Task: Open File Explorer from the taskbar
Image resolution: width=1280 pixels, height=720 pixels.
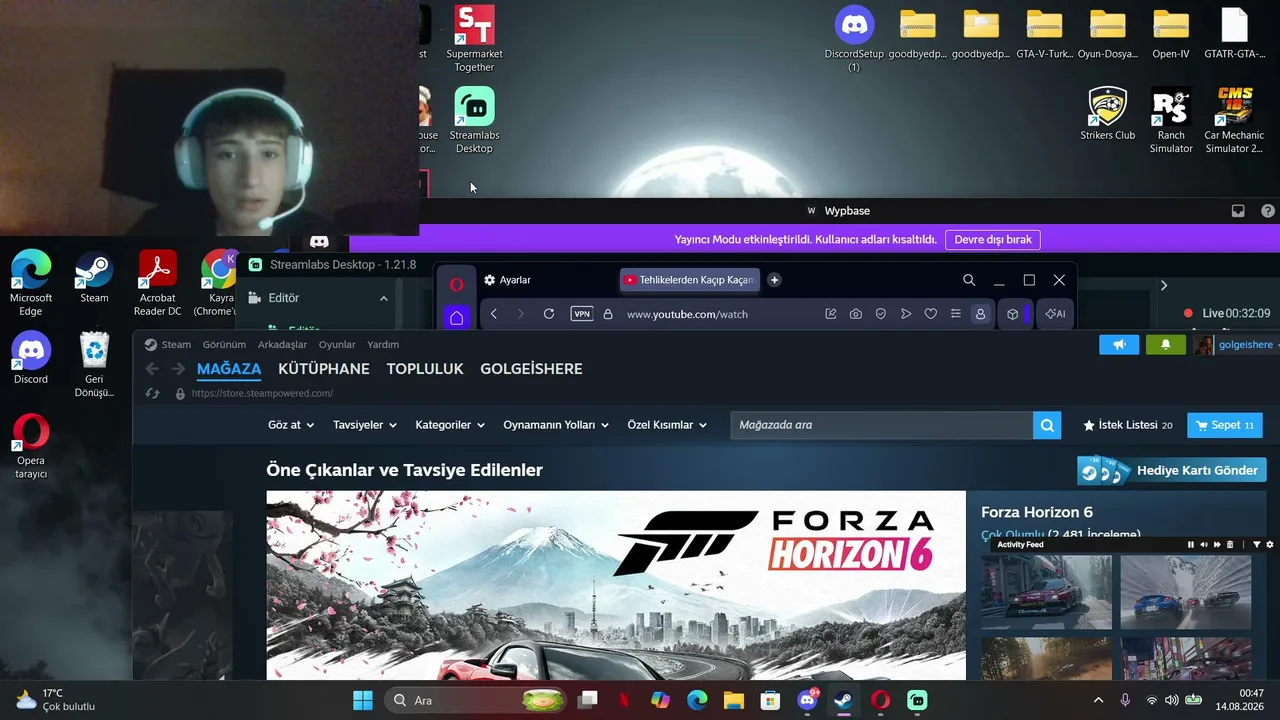Action: pyautogui.click(x=733, y=700)
